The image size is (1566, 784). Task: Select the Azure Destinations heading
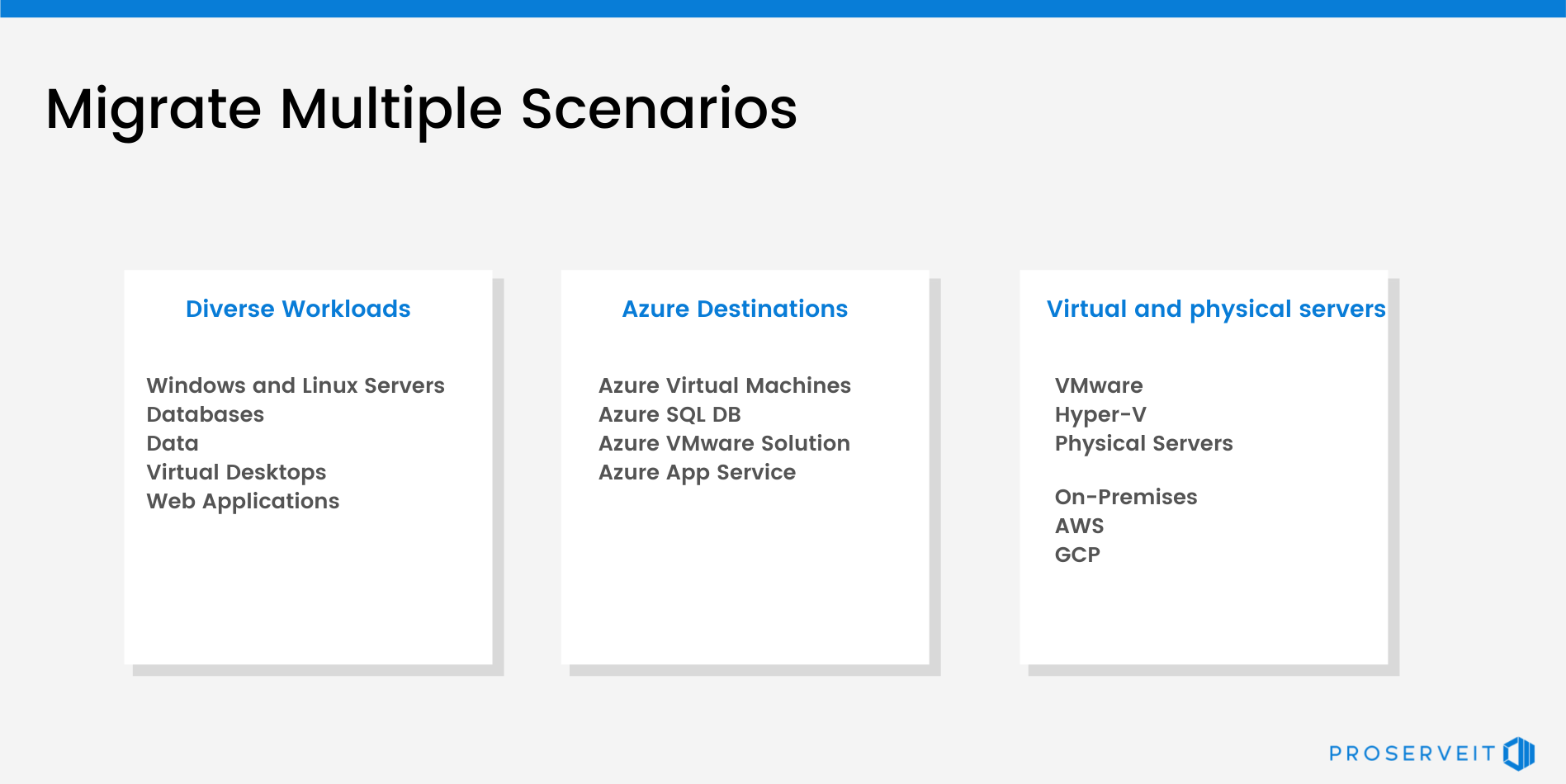click(735, 309)
